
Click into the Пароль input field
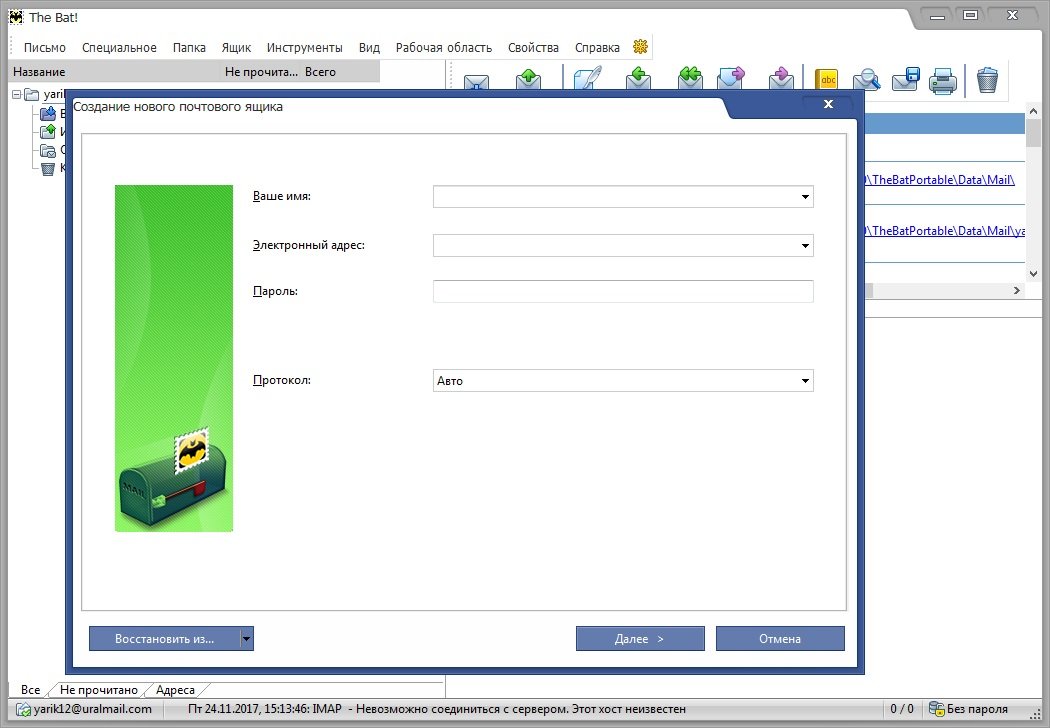point(622,291)
